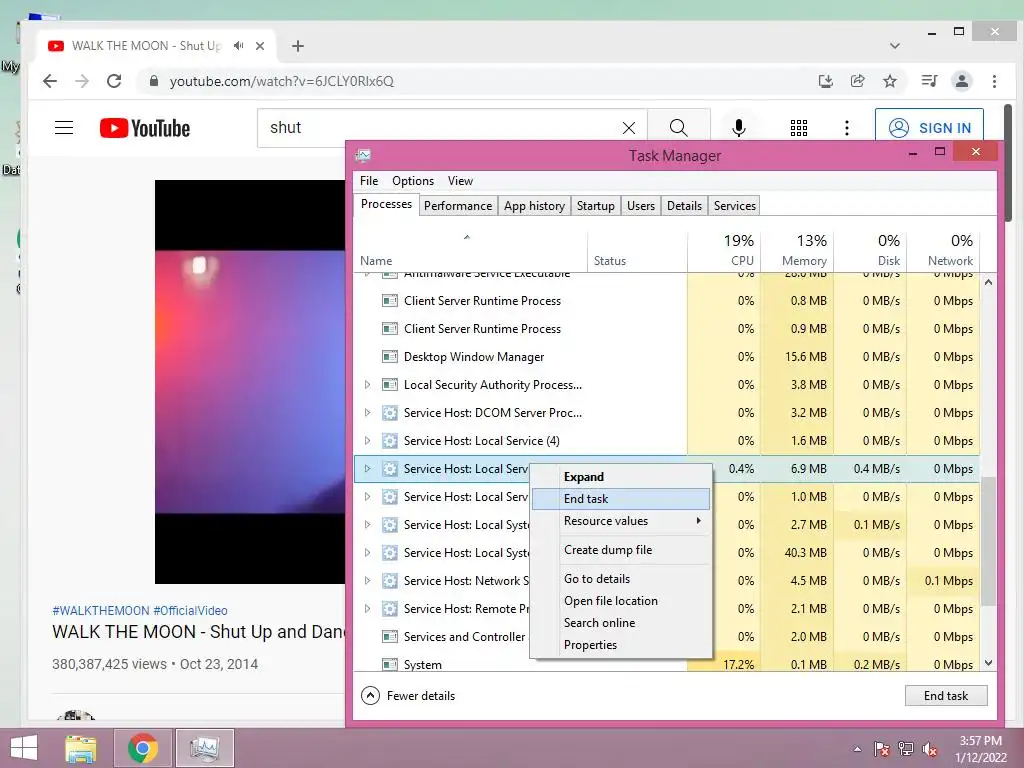Show hidden system tray icons
This screenshot has width=1024, height=768.
[x=857, y=749]
